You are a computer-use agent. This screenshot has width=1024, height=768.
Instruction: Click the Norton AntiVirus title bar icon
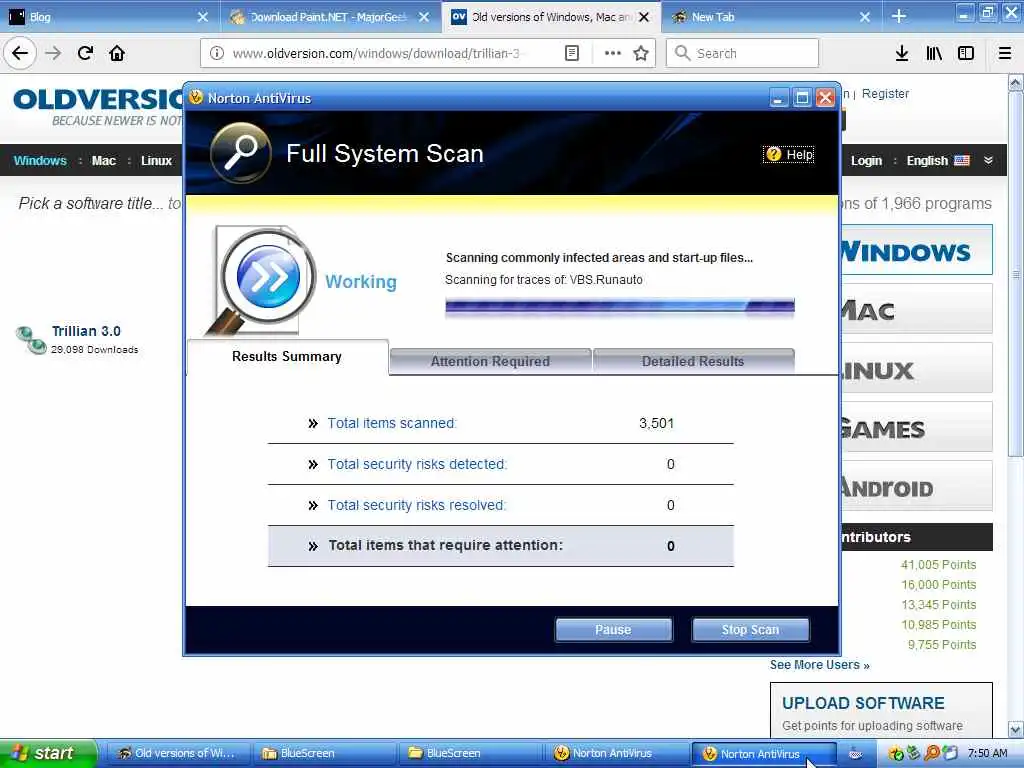click(196, 97)
